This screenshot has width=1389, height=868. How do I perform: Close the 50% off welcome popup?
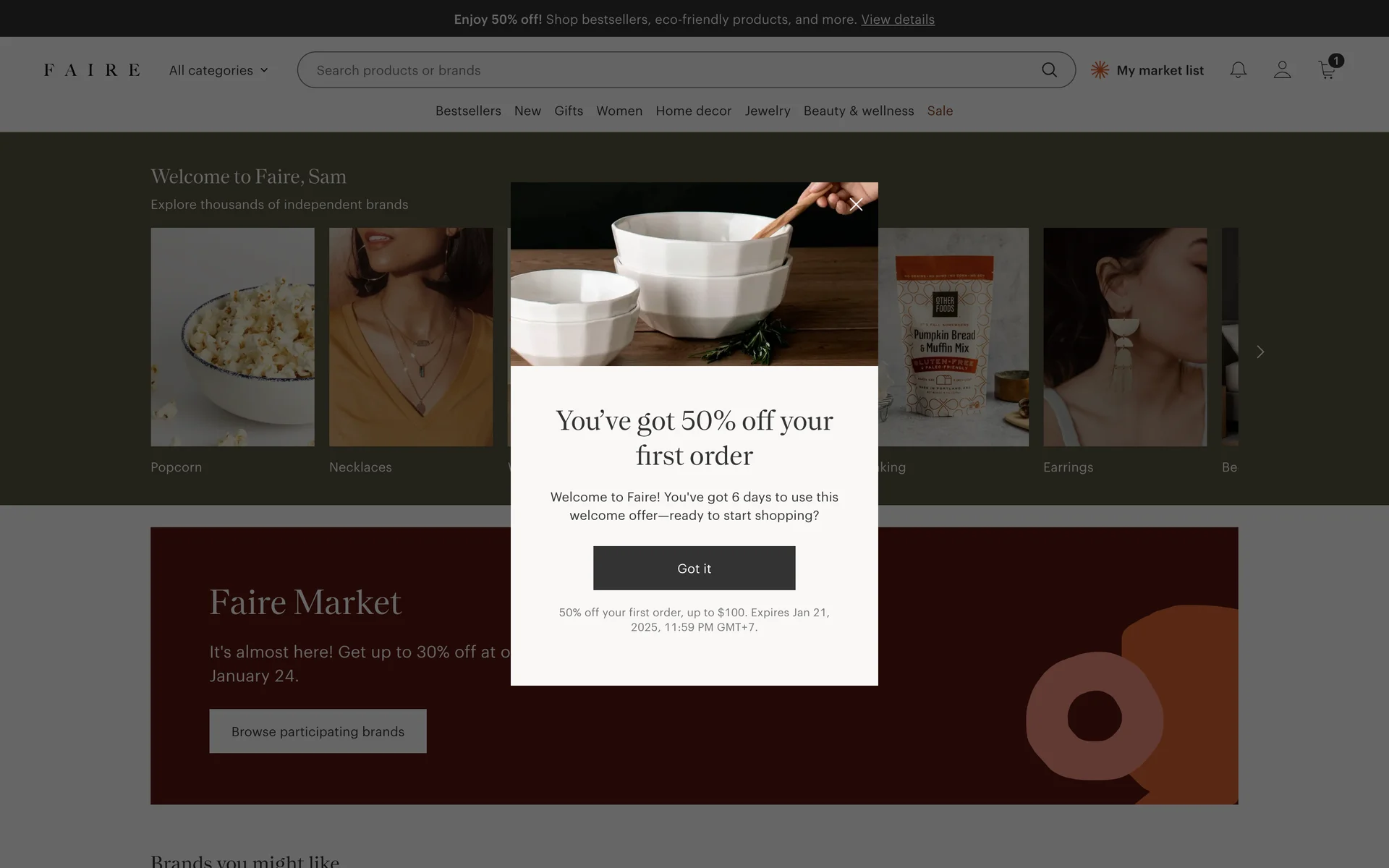tap(856, 205)
